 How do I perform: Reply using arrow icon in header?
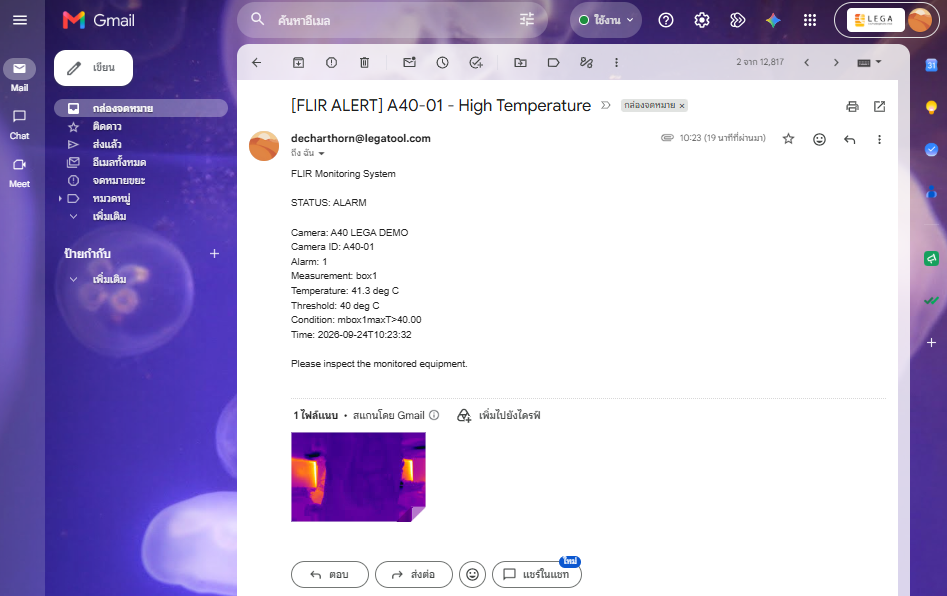(849, 139)
